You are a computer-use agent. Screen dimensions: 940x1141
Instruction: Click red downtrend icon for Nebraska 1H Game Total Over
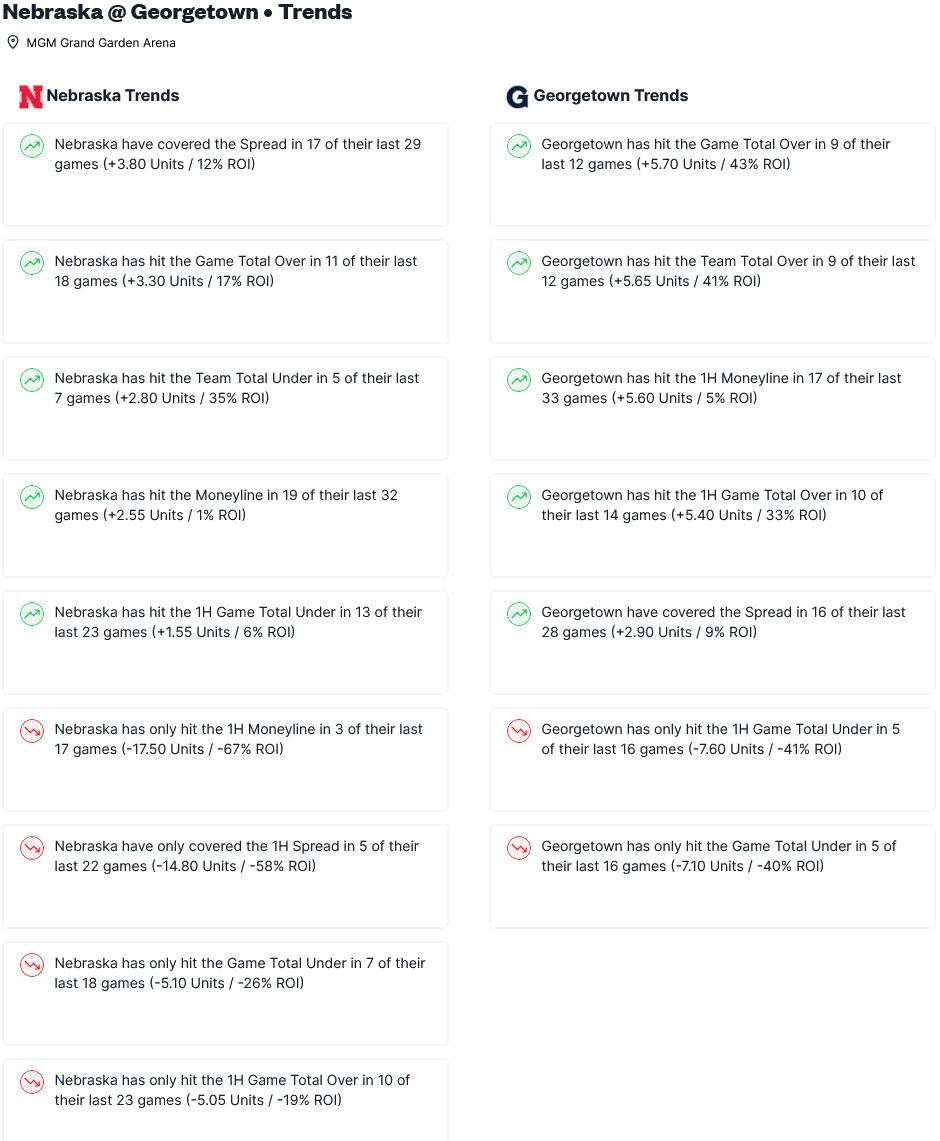(x=32, y=1082)
